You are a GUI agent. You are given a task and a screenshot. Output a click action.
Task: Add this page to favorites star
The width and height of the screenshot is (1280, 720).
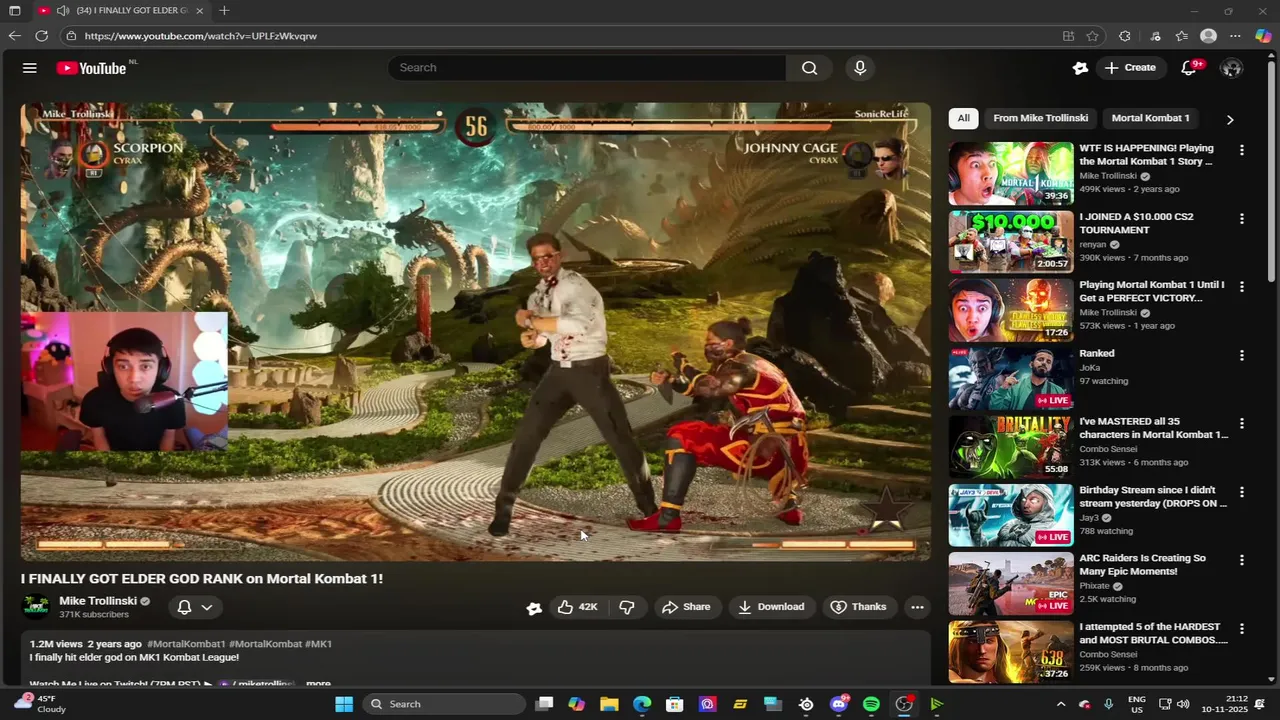(x=1092, y=36)
